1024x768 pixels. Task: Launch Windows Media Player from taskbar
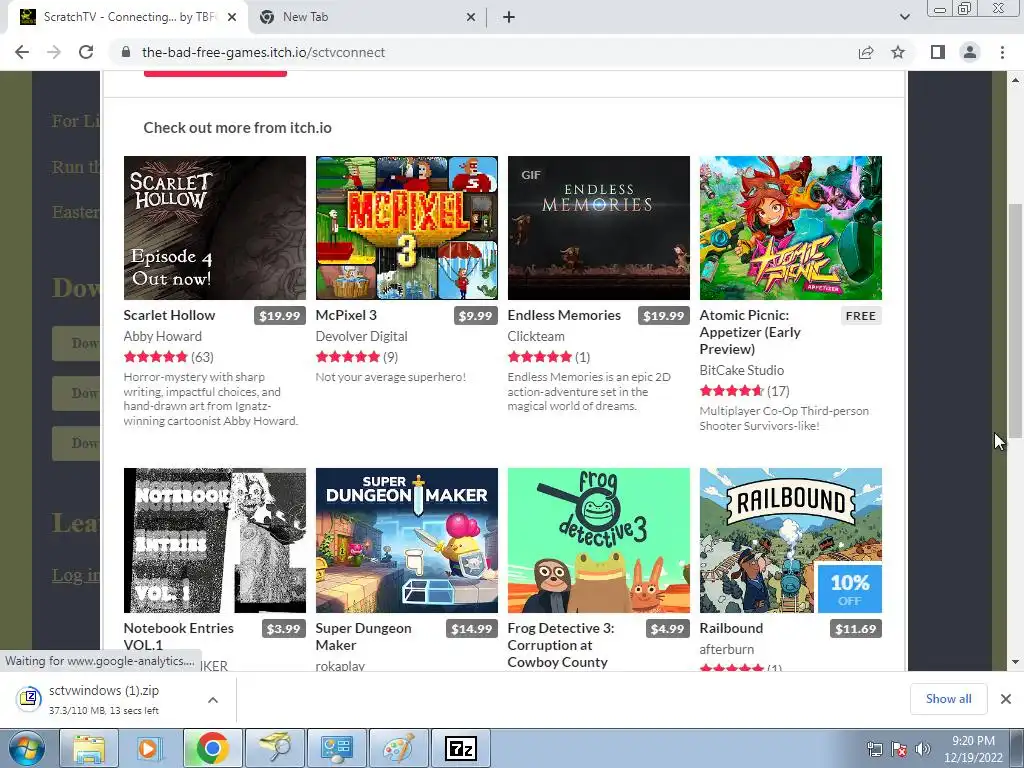coord(149,748)
